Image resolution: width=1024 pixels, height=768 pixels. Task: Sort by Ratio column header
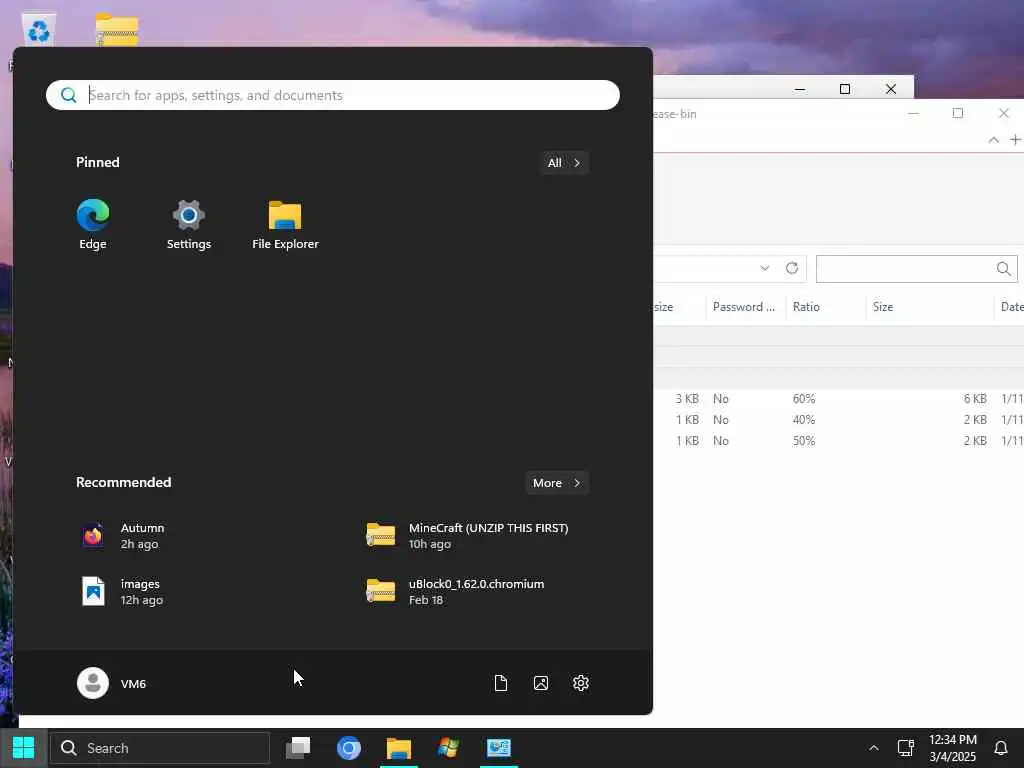(x=826, y=307)
